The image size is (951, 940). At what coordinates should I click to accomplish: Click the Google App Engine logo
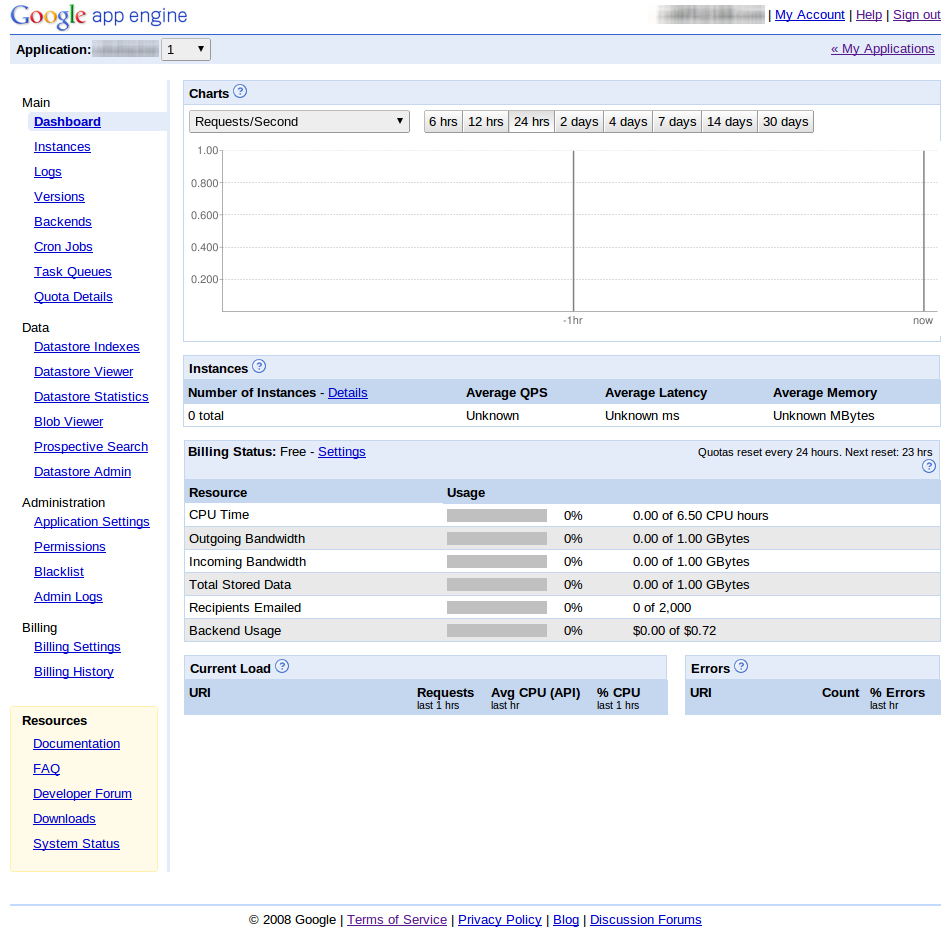[99, 16]
